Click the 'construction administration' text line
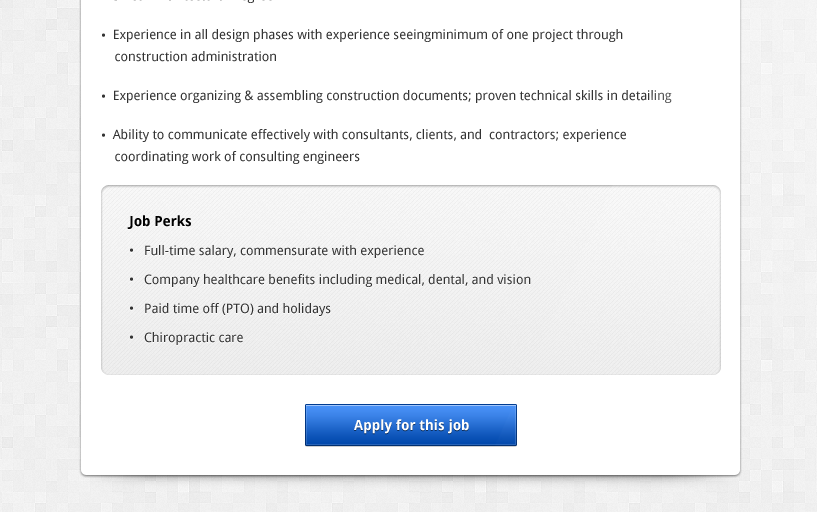The height and width of the screenshot is (512, 817). pyautogui.click(x=195, y=57)
